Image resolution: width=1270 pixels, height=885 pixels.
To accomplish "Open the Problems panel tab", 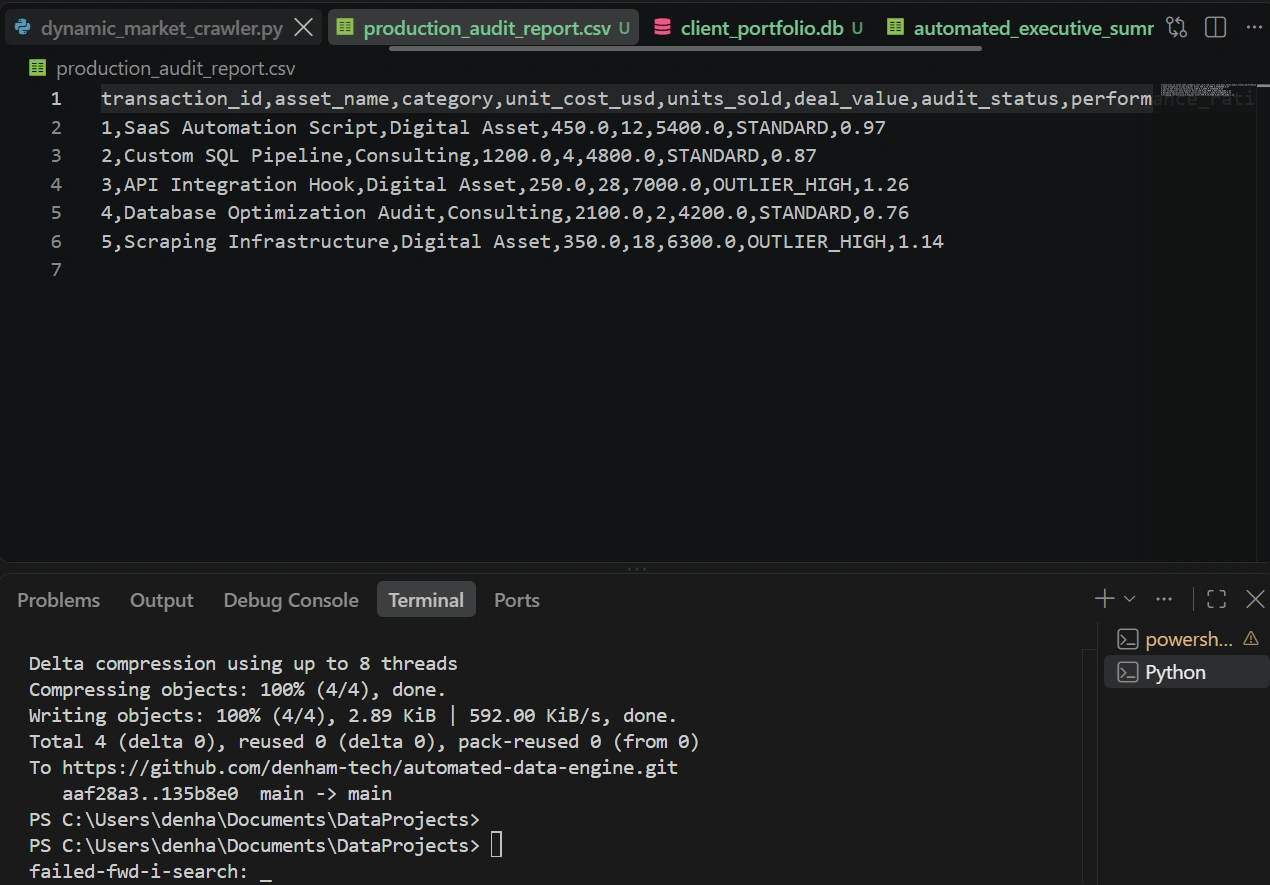I will click(59, 600).
